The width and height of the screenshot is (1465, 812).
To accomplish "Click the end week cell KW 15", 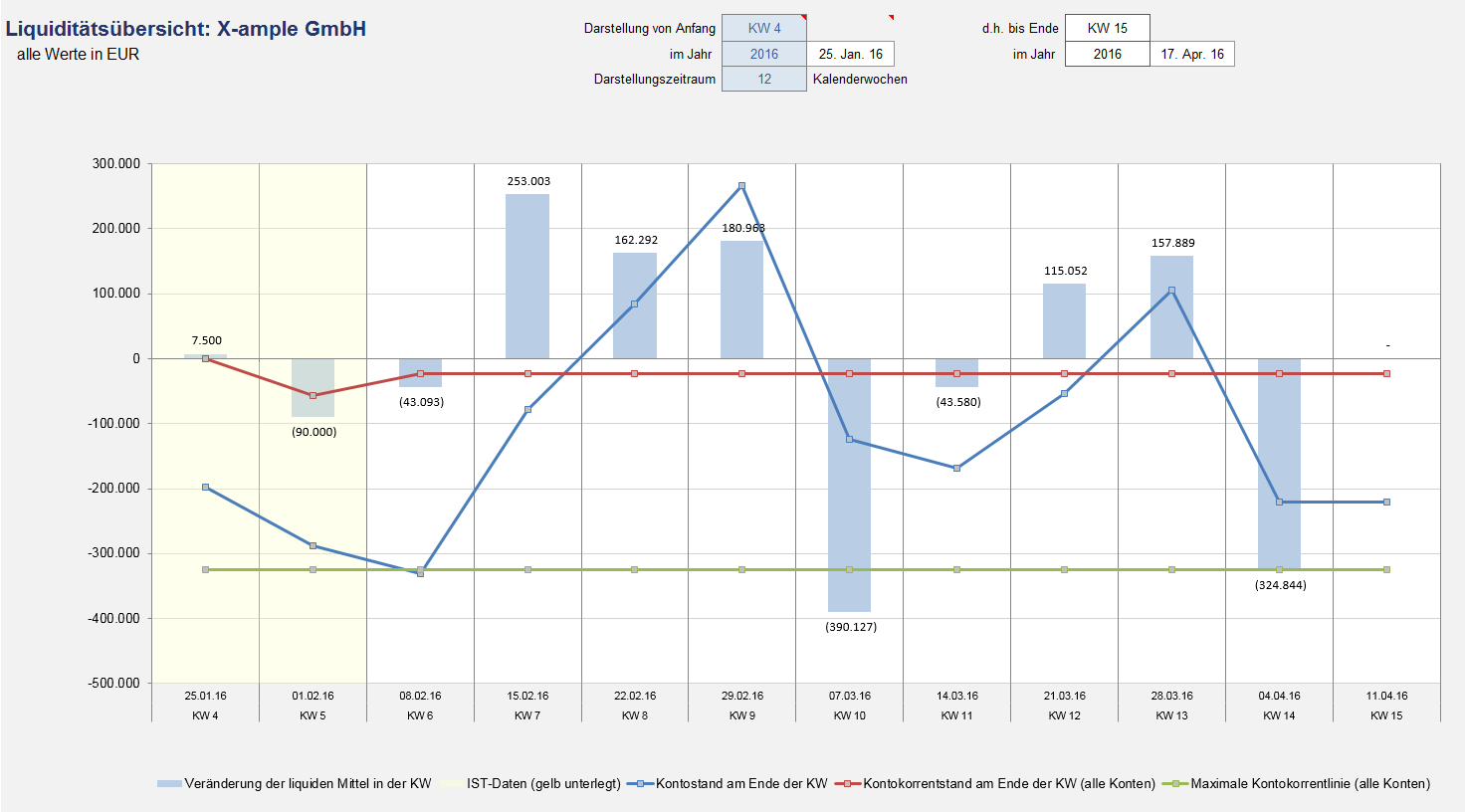I will [1107, 29].
